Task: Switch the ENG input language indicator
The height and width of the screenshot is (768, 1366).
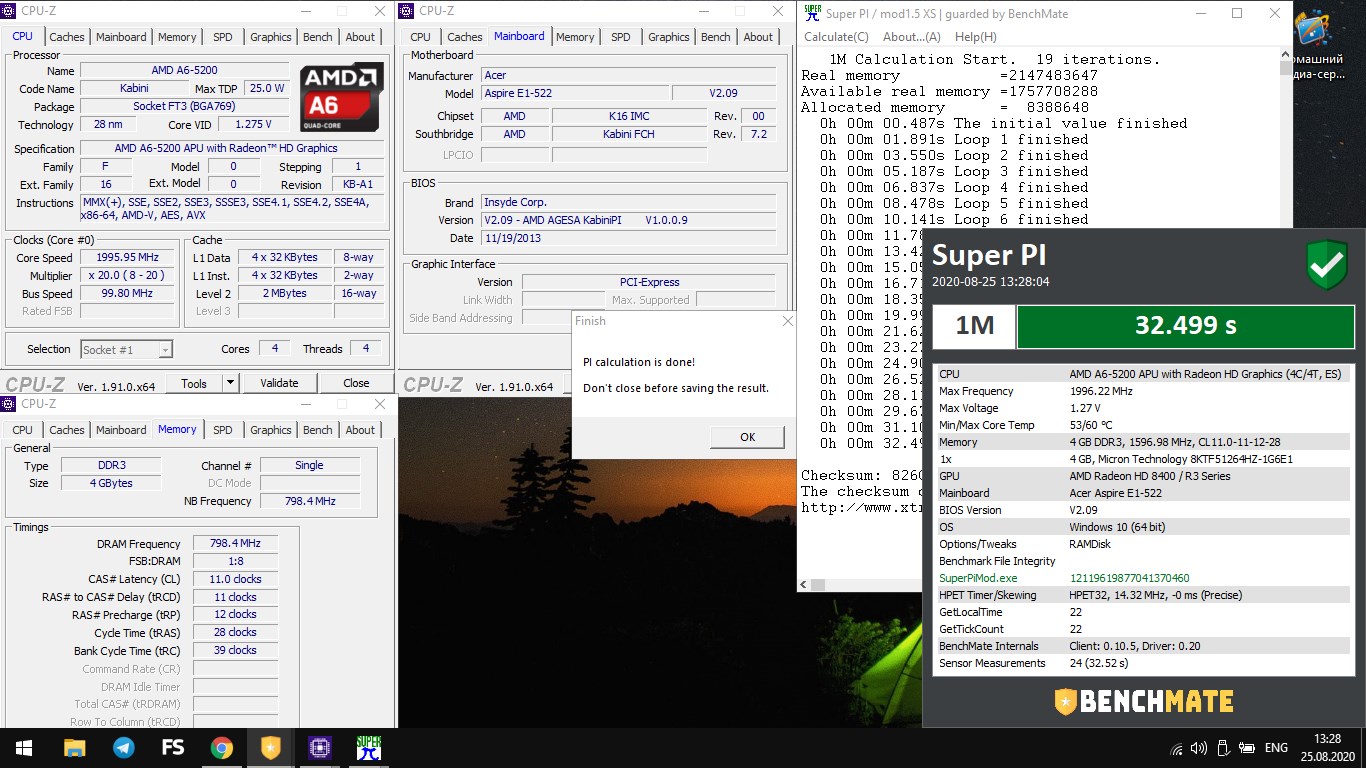Action: (1276, 748)
